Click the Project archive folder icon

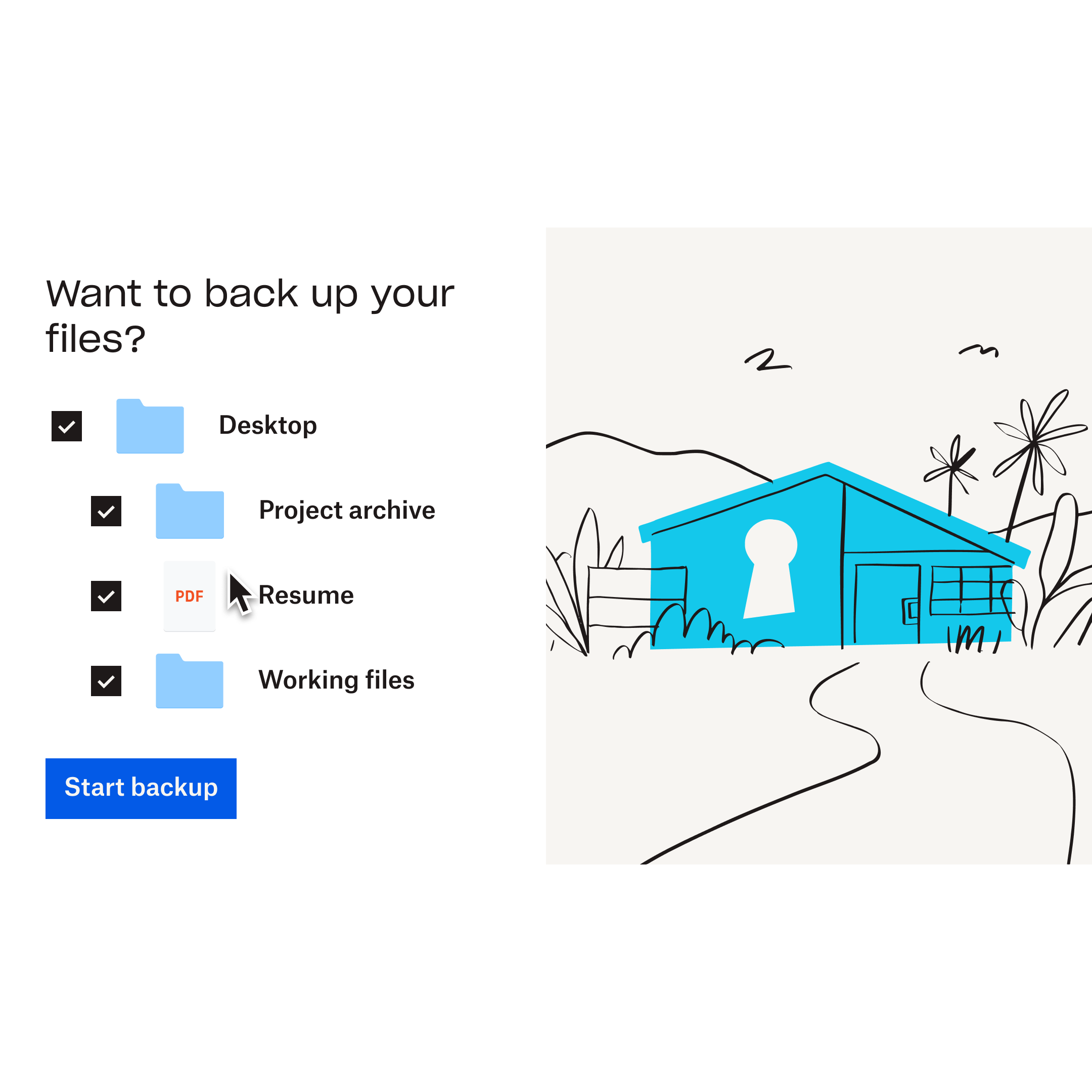pyautogui.click(x=191, y=510)
